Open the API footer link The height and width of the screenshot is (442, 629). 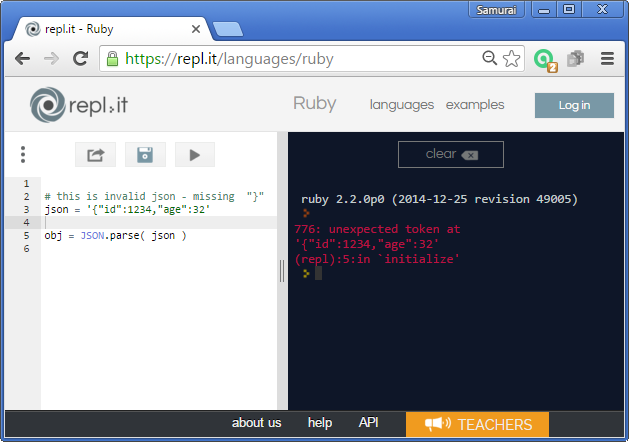(368, 422)
